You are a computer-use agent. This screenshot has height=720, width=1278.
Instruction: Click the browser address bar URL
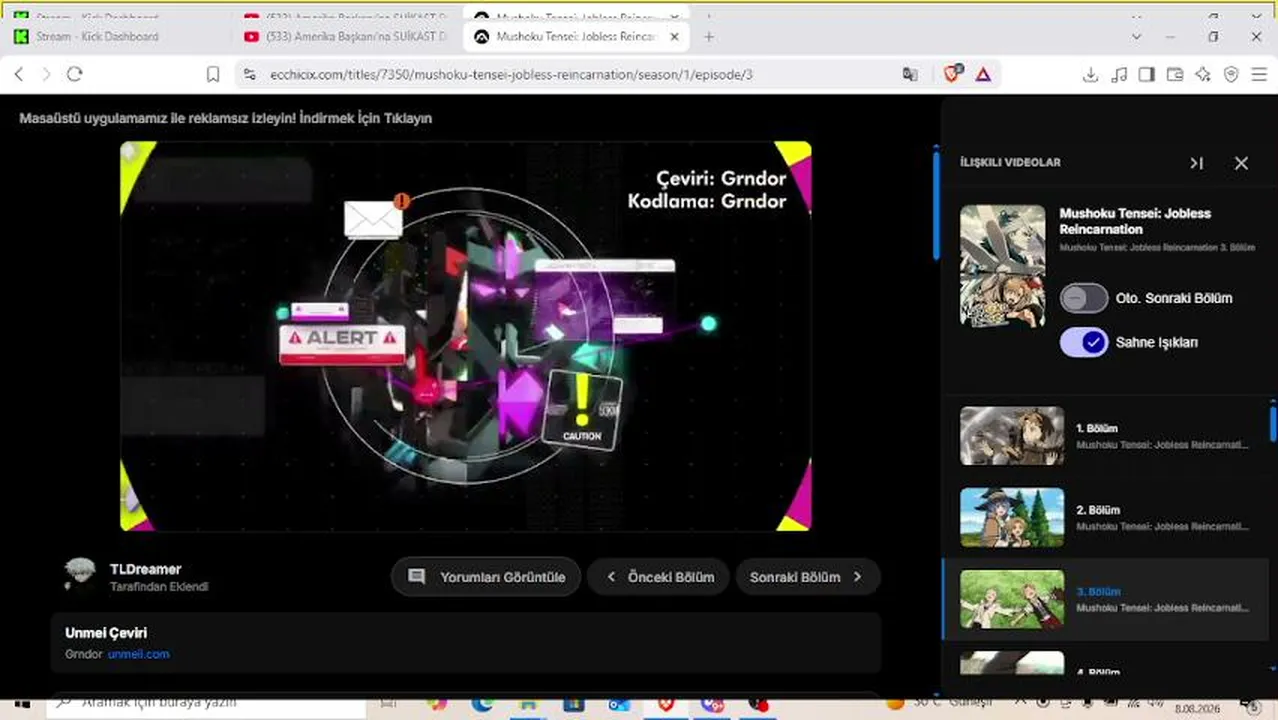511,74
